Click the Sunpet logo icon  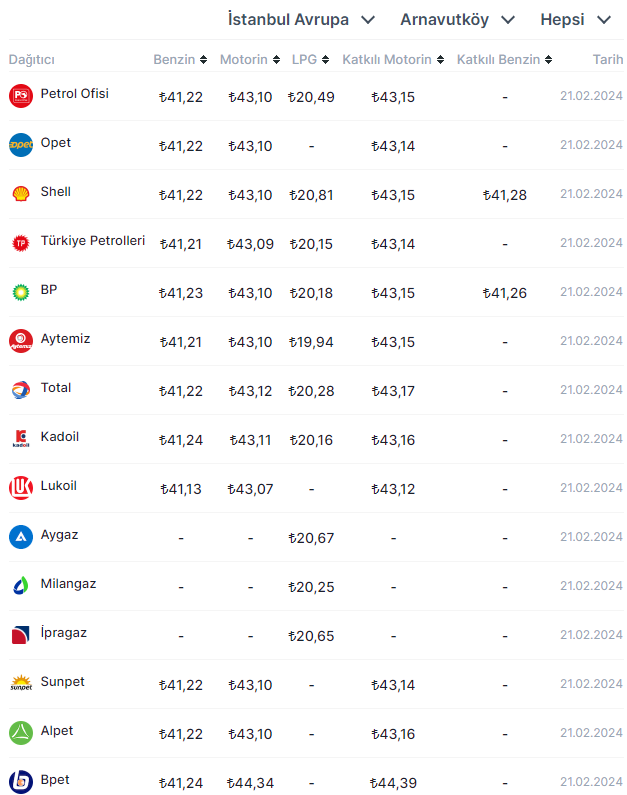pyautogui.click(x=21, y=684)
